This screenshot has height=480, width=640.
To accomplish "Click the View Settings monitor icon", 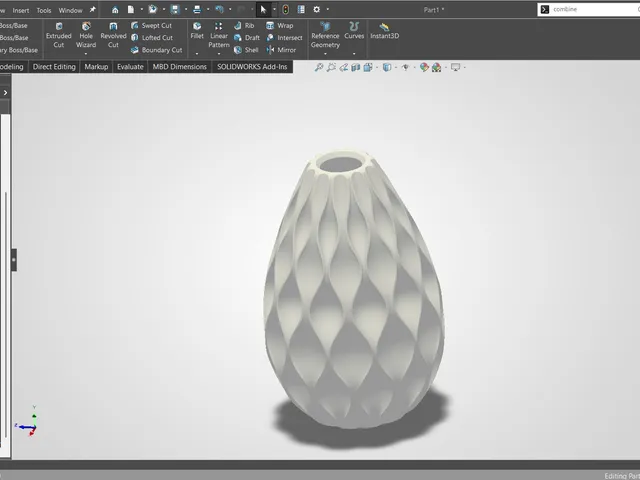I will [x=456, y=67].
